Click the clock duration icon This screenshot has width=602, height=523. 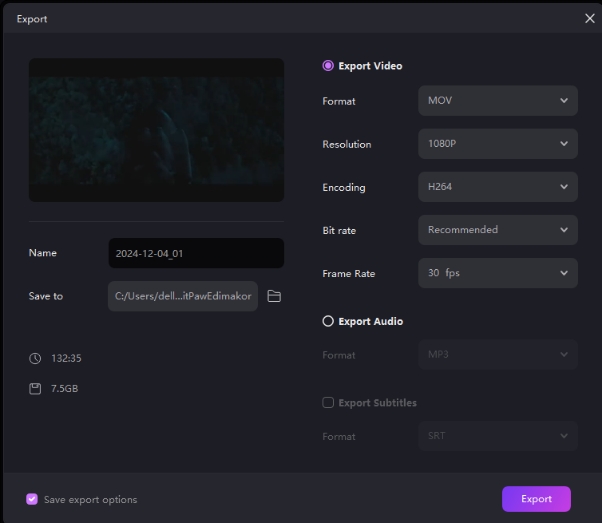(x=35, y=358)
